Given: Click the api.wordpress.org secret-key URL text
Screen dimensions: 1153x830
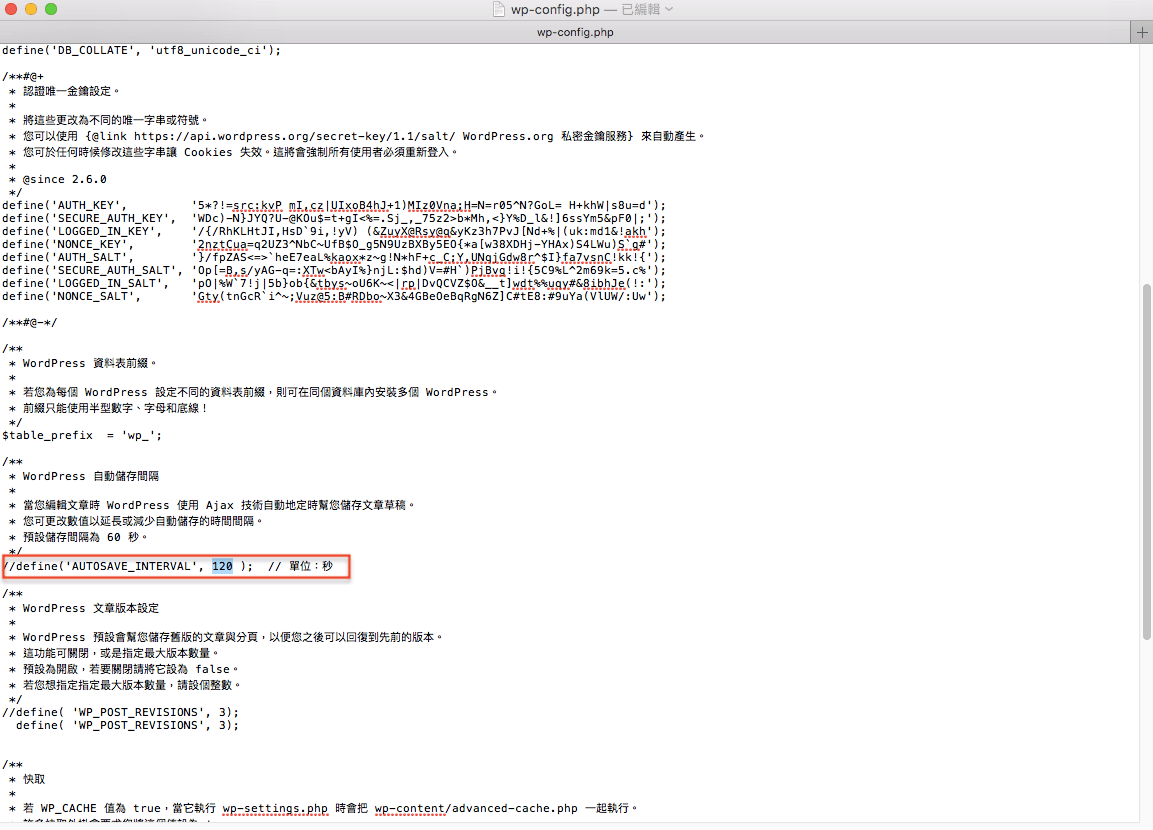Looking at the screenshot, I should (x=295, y=136).
